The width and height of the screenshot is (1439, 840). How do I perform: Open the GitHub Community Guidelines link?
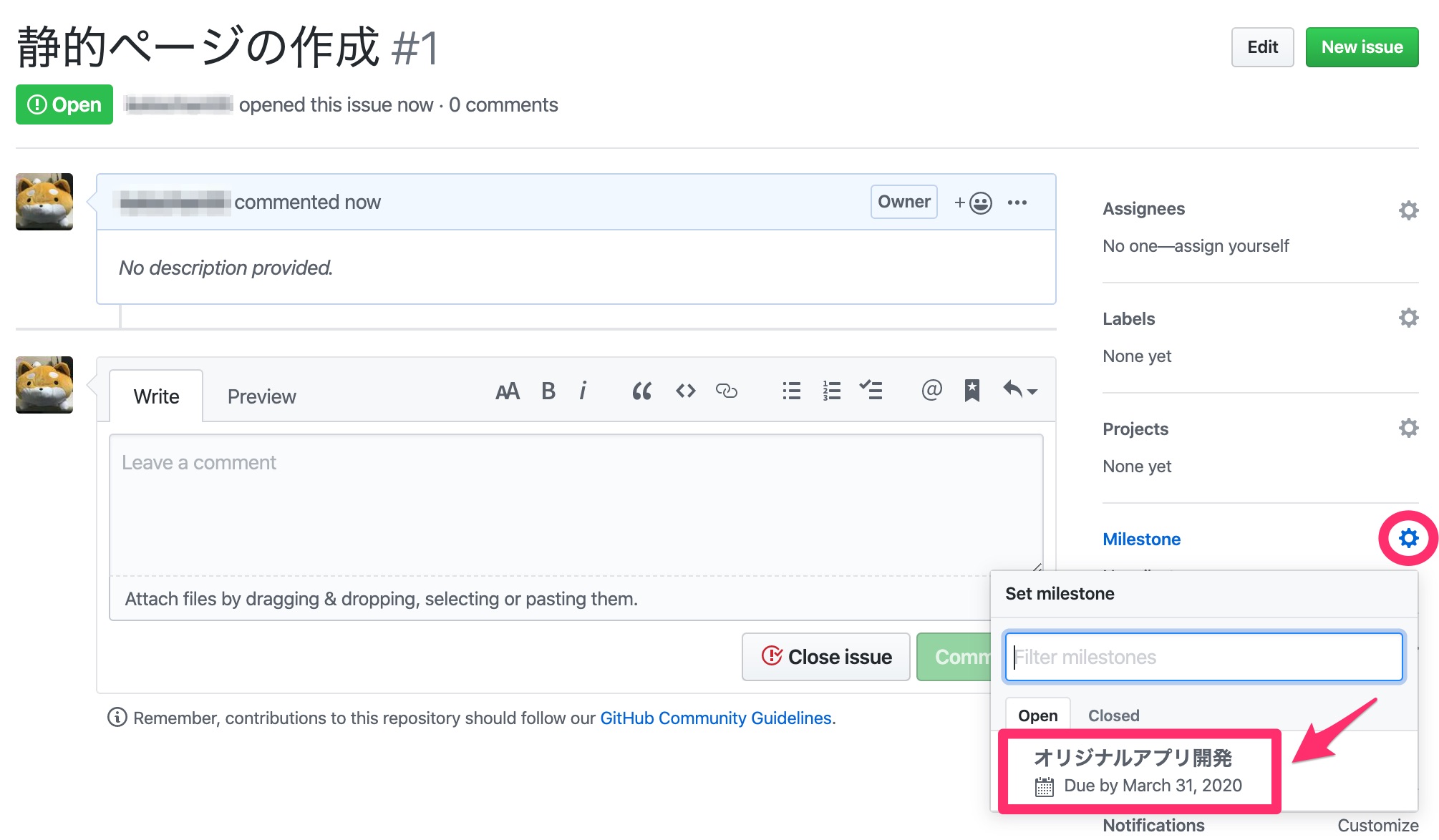[x=716, y=718]
